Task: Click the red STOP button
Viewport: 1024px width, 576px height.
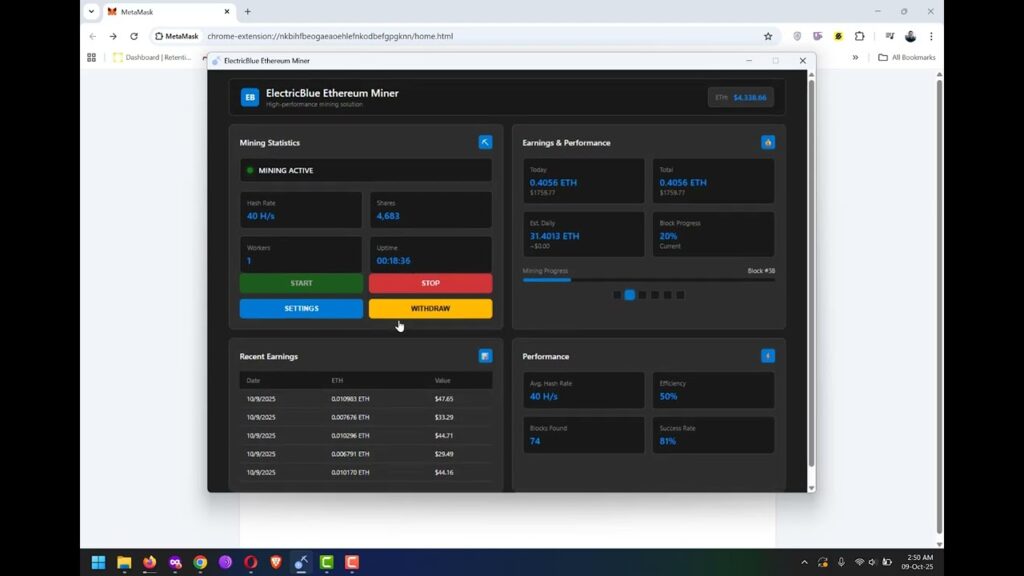Action: [430, 283]
